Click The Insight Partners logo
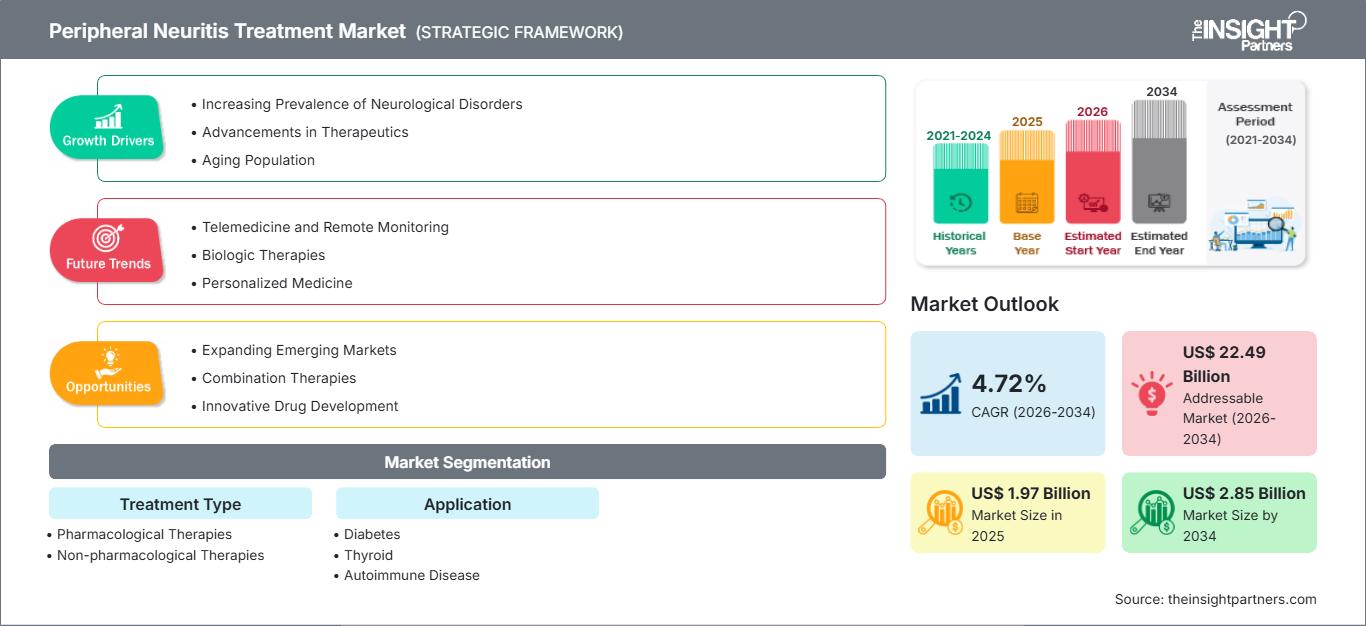1366x626 pixels. pos(1249,30)
